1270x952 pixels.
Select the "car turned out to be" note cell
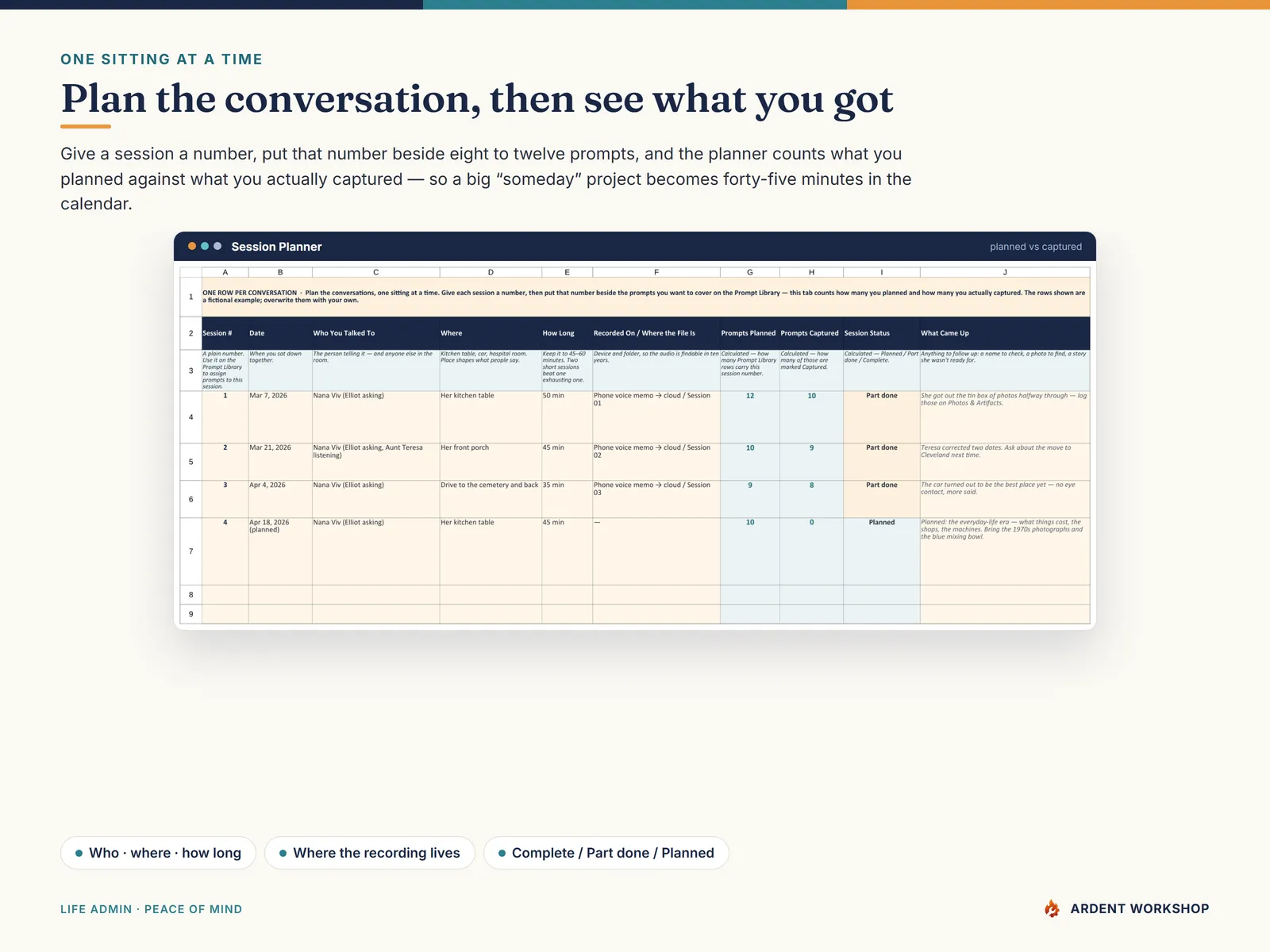point(1005,499)
